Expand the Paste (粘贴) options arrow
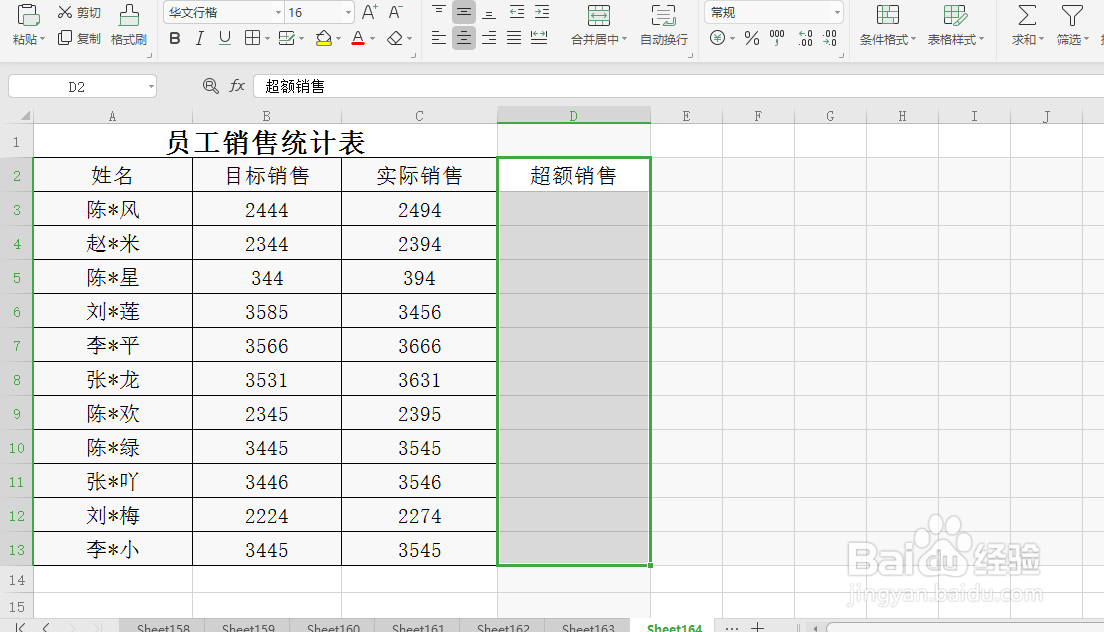 point(42,39)
